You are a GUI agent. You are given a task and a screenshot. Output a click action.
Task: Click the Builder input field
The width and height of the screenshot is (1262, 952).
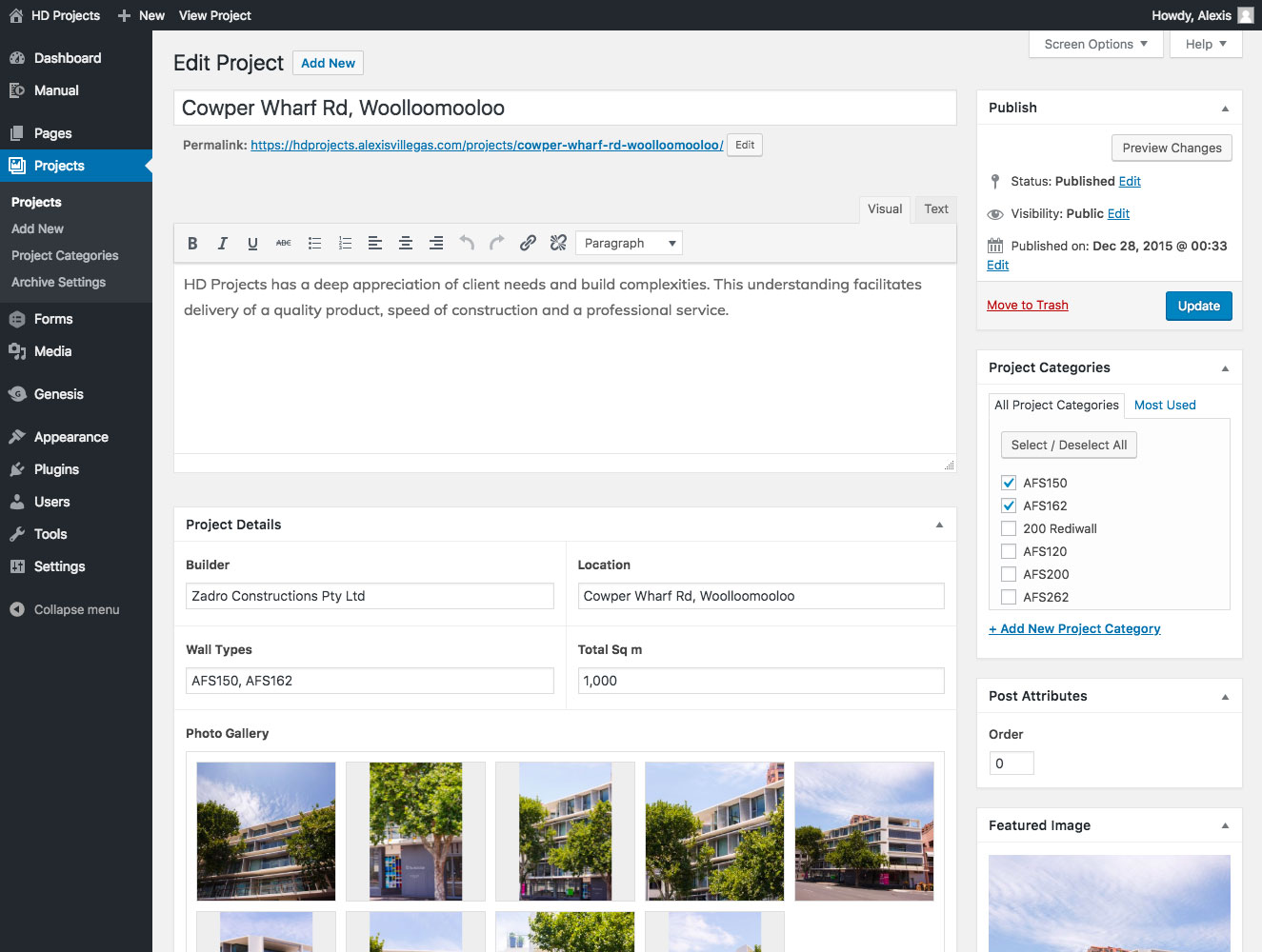(370, 596)
